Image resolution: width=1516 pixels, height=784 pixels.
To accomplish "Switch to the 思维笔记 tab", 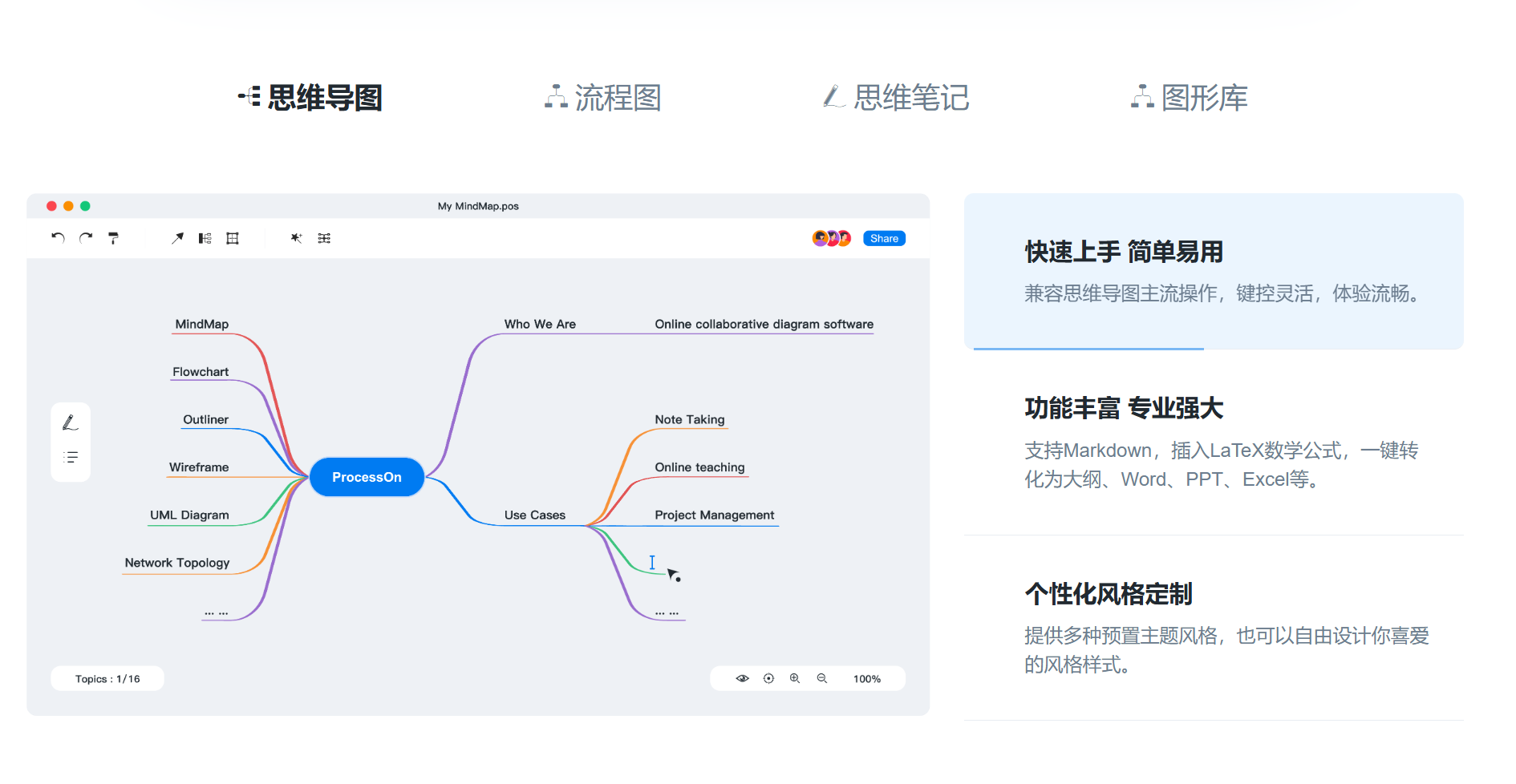I will click(x=897, y=98).
